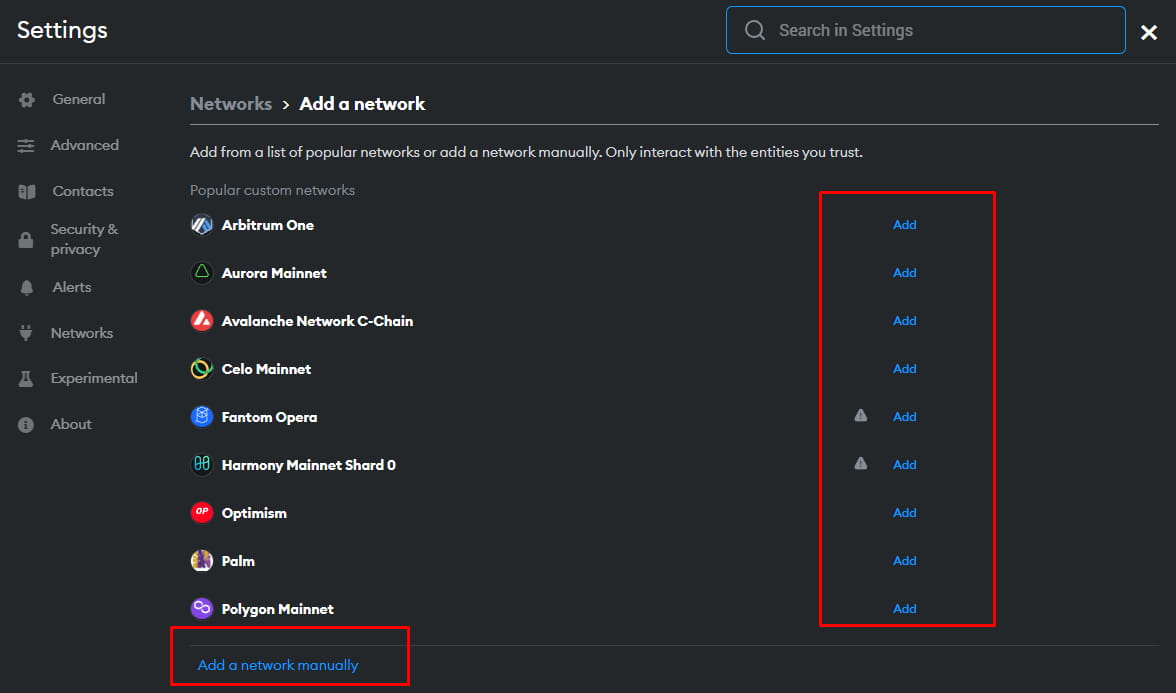
Task: Focus the Search in Settings field
Action: coord(926,30)
